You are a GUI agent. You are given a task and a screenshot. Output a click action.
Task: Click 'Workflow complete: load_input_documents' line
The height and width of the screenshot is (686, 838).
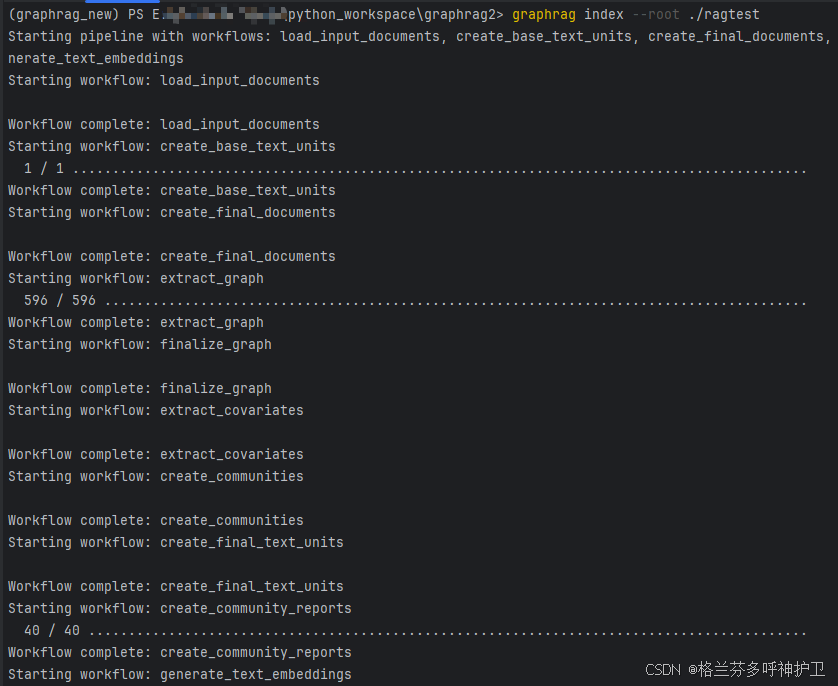(x=164, y=124)
